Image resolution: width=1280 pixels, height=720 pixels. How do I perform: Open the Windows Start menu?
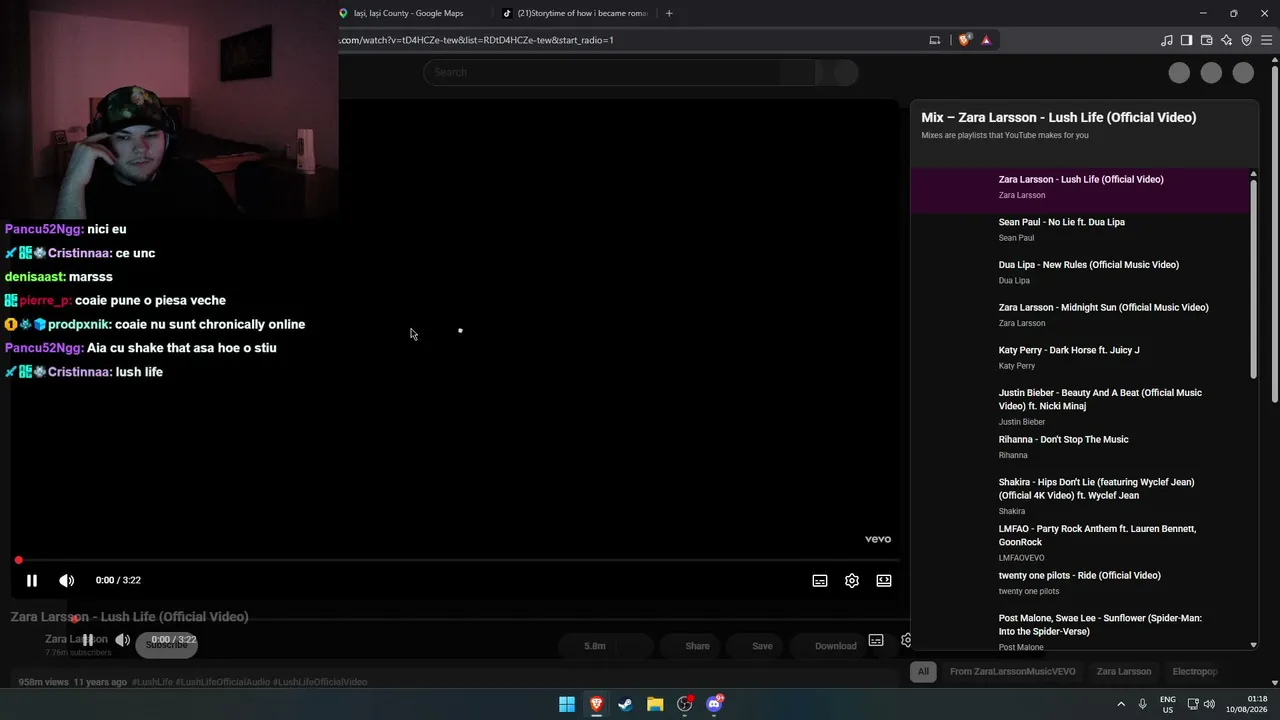point(567,704)
